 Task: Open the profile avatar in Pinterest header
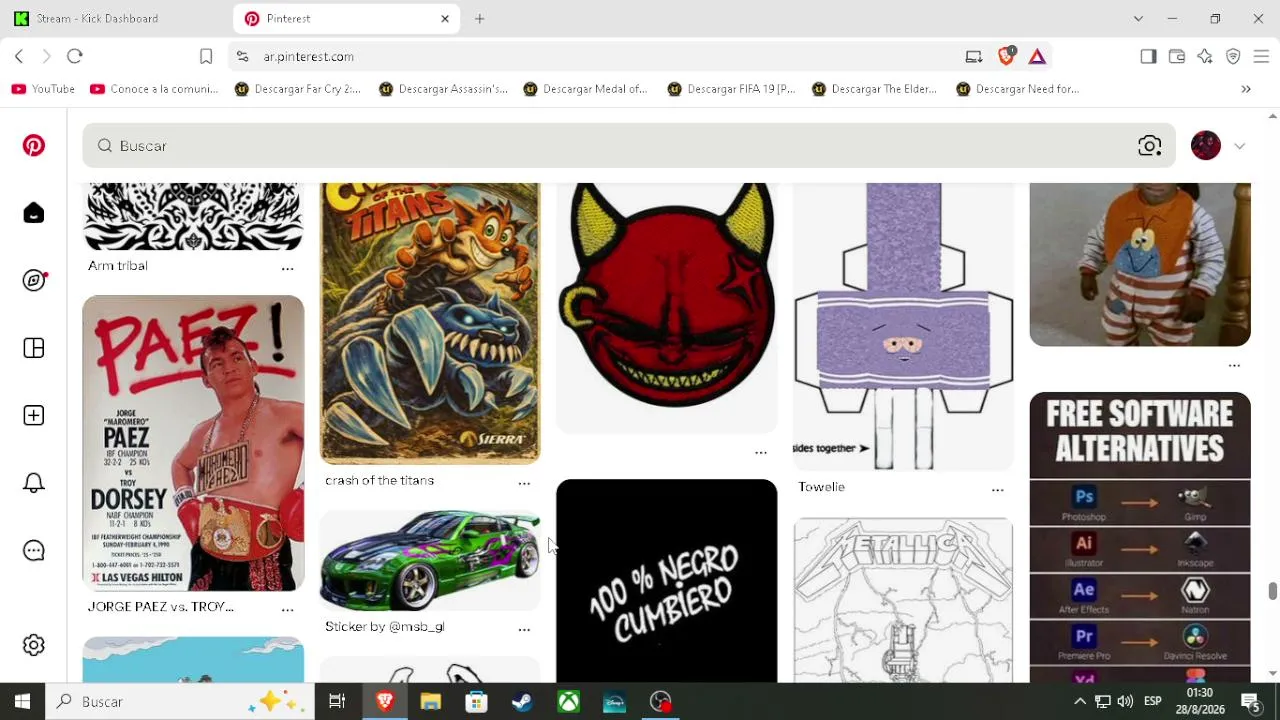(1206, 146)
